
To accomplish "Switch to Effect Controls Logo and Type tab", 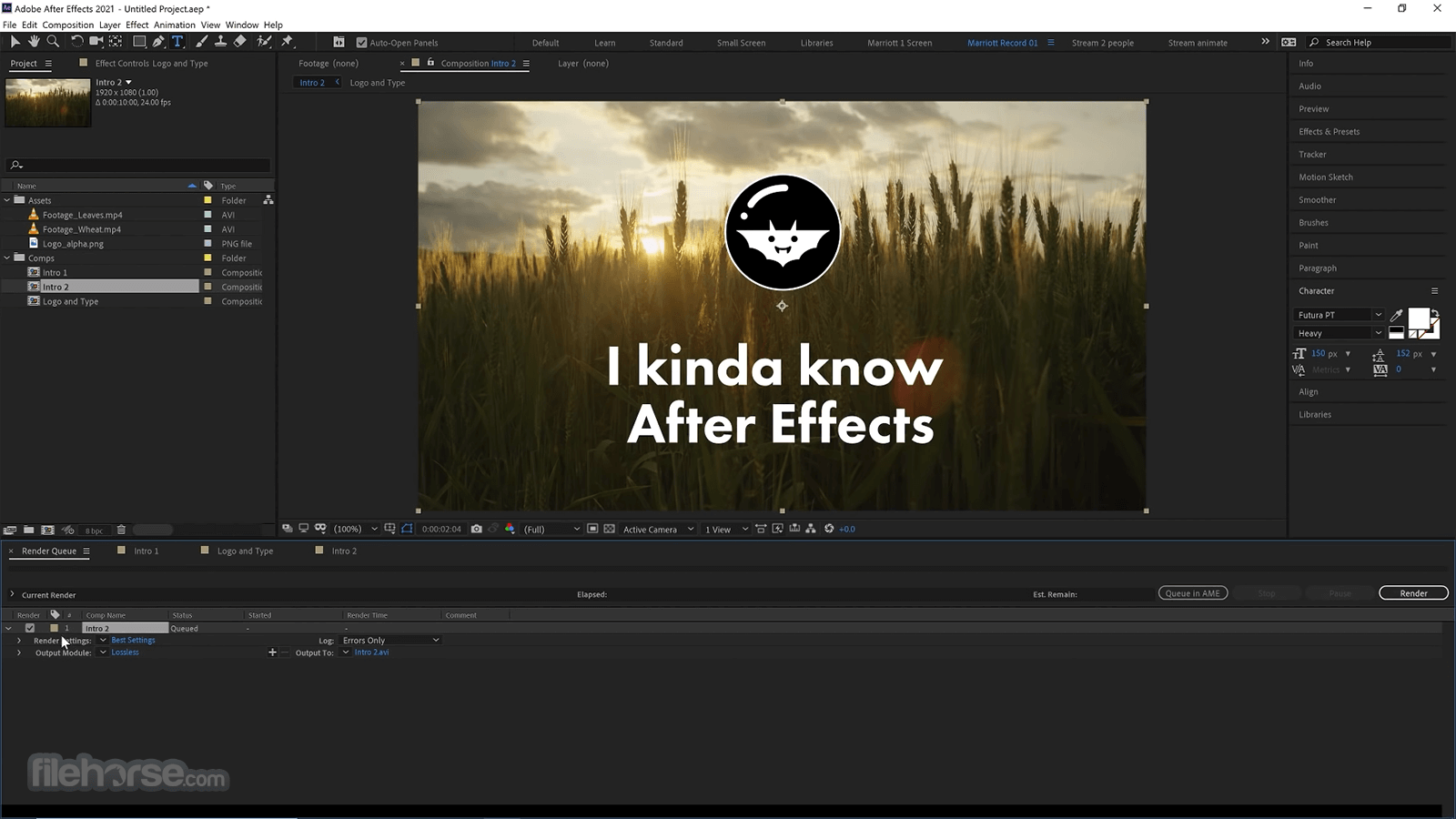I will (151, 64).
